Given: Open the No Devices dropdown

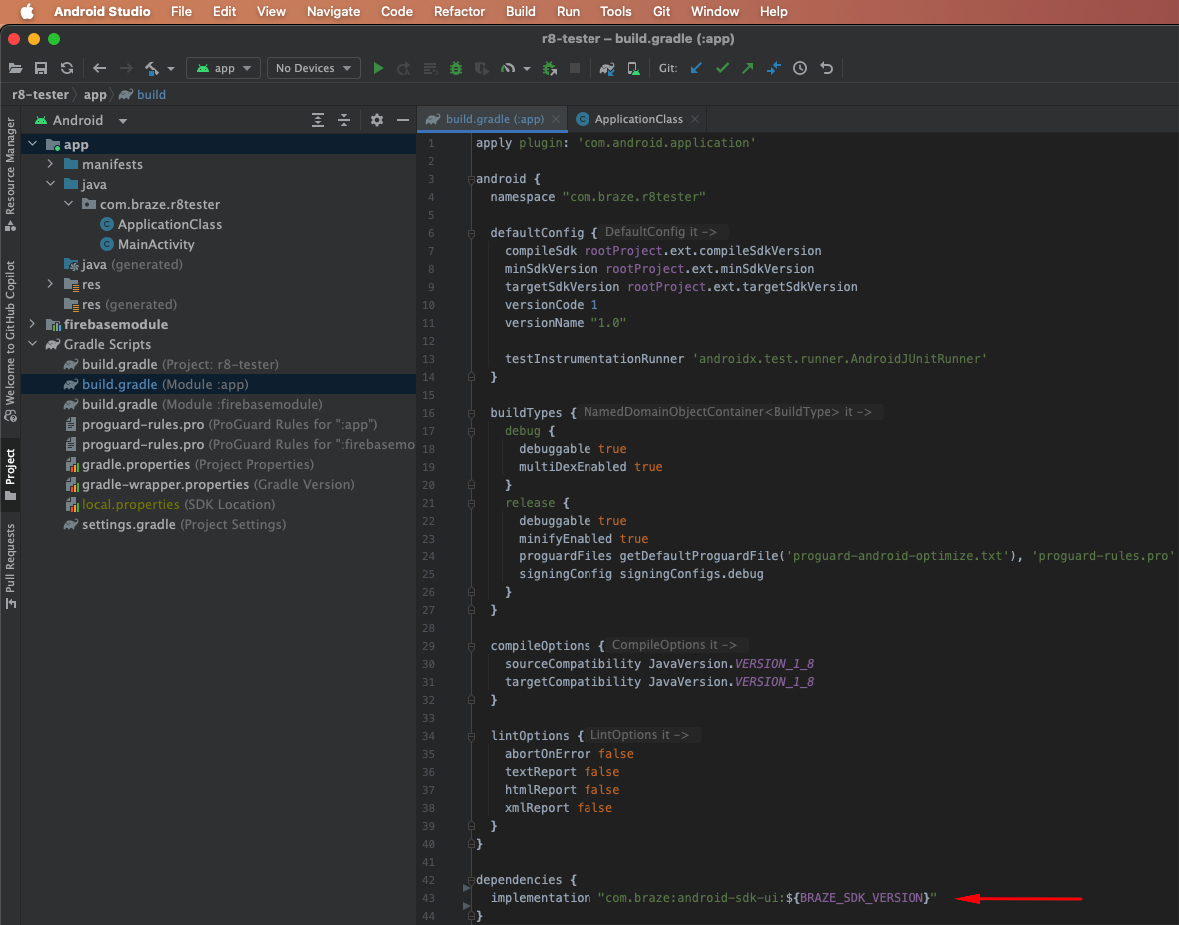Looking at the screenshot, I should [314, 68].
